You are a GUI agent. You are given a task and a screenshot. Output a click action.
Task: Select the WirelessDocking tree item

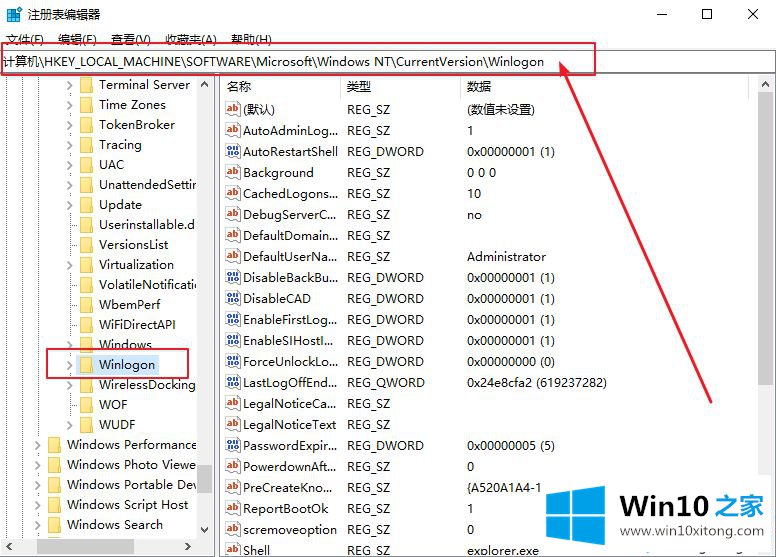click(x=147, y=385)
